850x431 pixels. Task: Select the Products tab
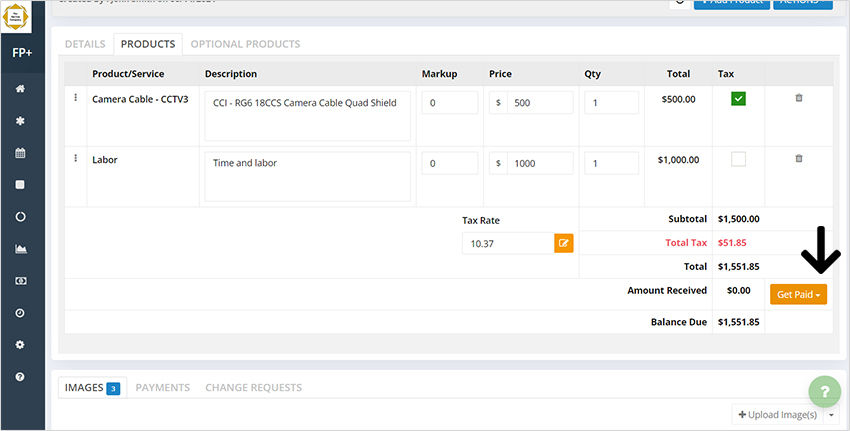pyautogui.click(x=148, y=44)
